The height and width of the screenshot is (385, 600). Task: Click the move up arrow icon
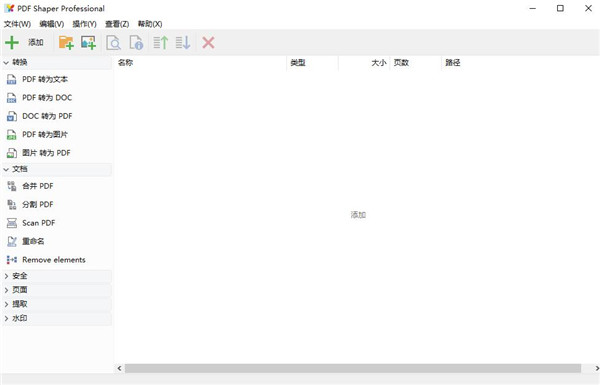(161, 42)
